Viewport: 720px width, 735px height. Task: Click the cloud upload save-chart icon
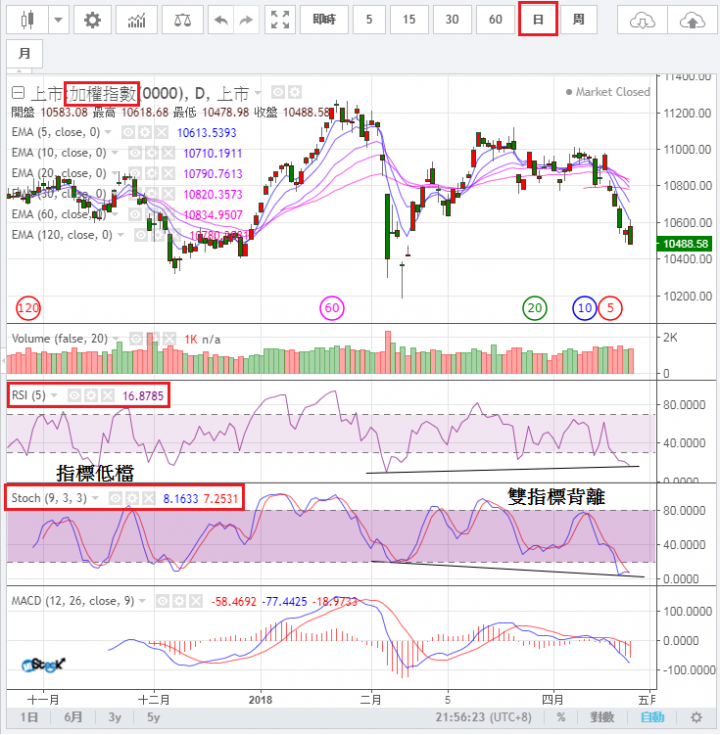692,20
